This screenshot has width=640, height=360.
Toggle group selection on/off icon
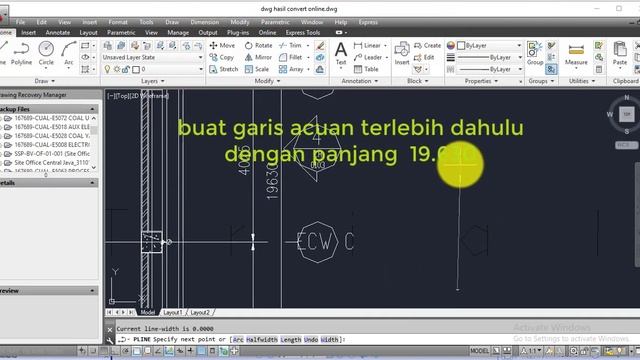click(x=551, y=69)
